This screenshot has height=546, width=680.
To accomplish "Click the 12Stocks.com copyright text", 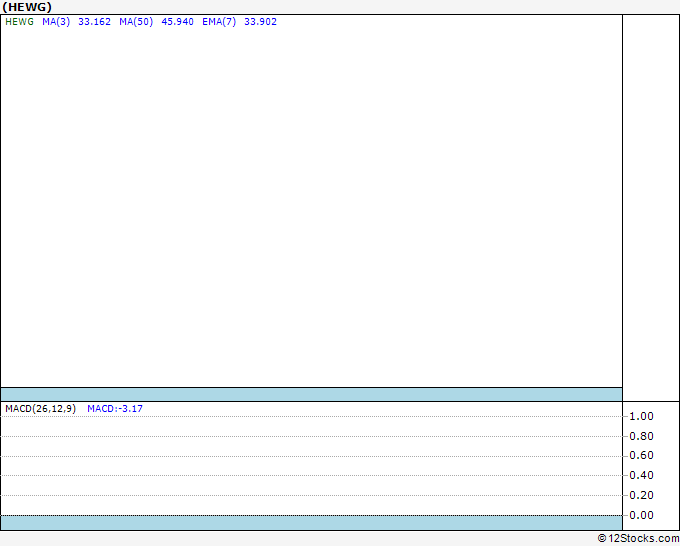I will [638, 539].
